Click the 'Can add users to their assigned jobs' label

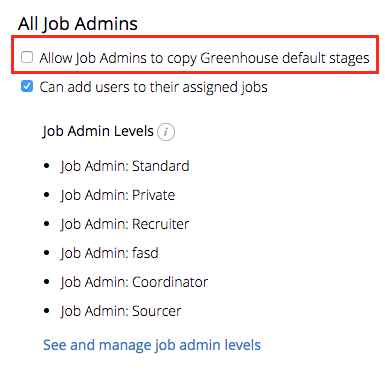click(153, 87)
